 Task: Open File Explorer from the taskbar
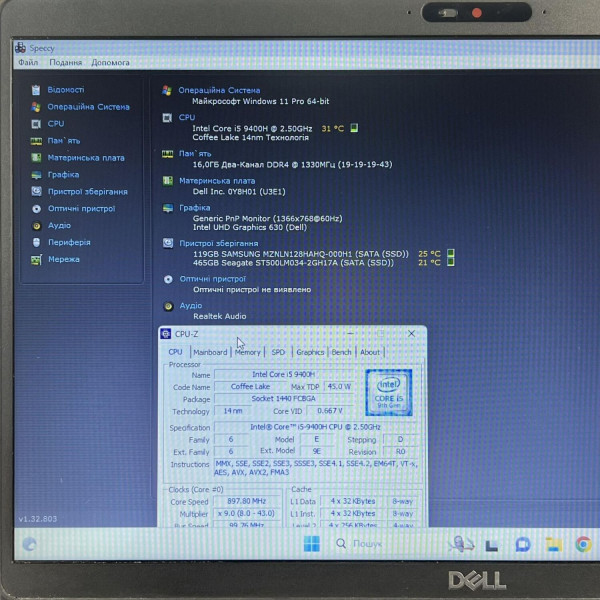[x=553, y=544]
